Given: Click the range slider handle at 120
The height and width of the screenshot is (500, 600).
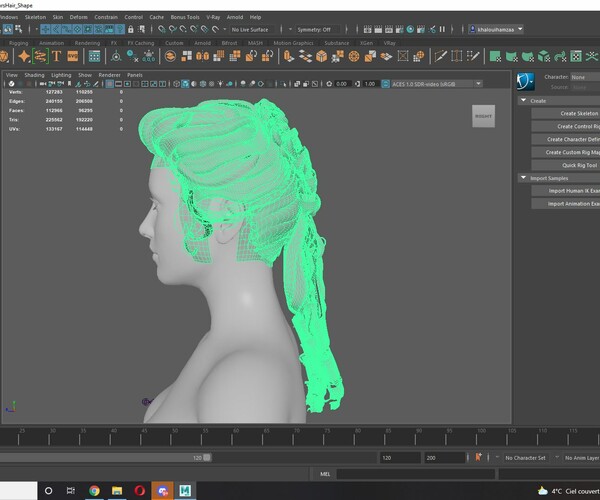Looking at the screenshot, I should point(207,458).
